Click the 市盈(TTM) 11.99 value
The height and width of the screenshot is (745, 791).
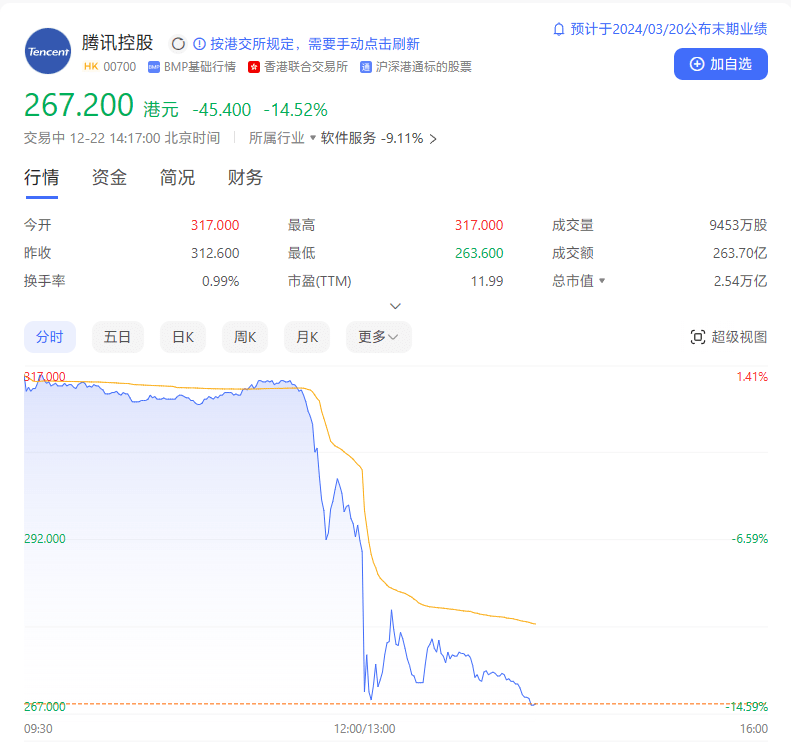(487, 281)
